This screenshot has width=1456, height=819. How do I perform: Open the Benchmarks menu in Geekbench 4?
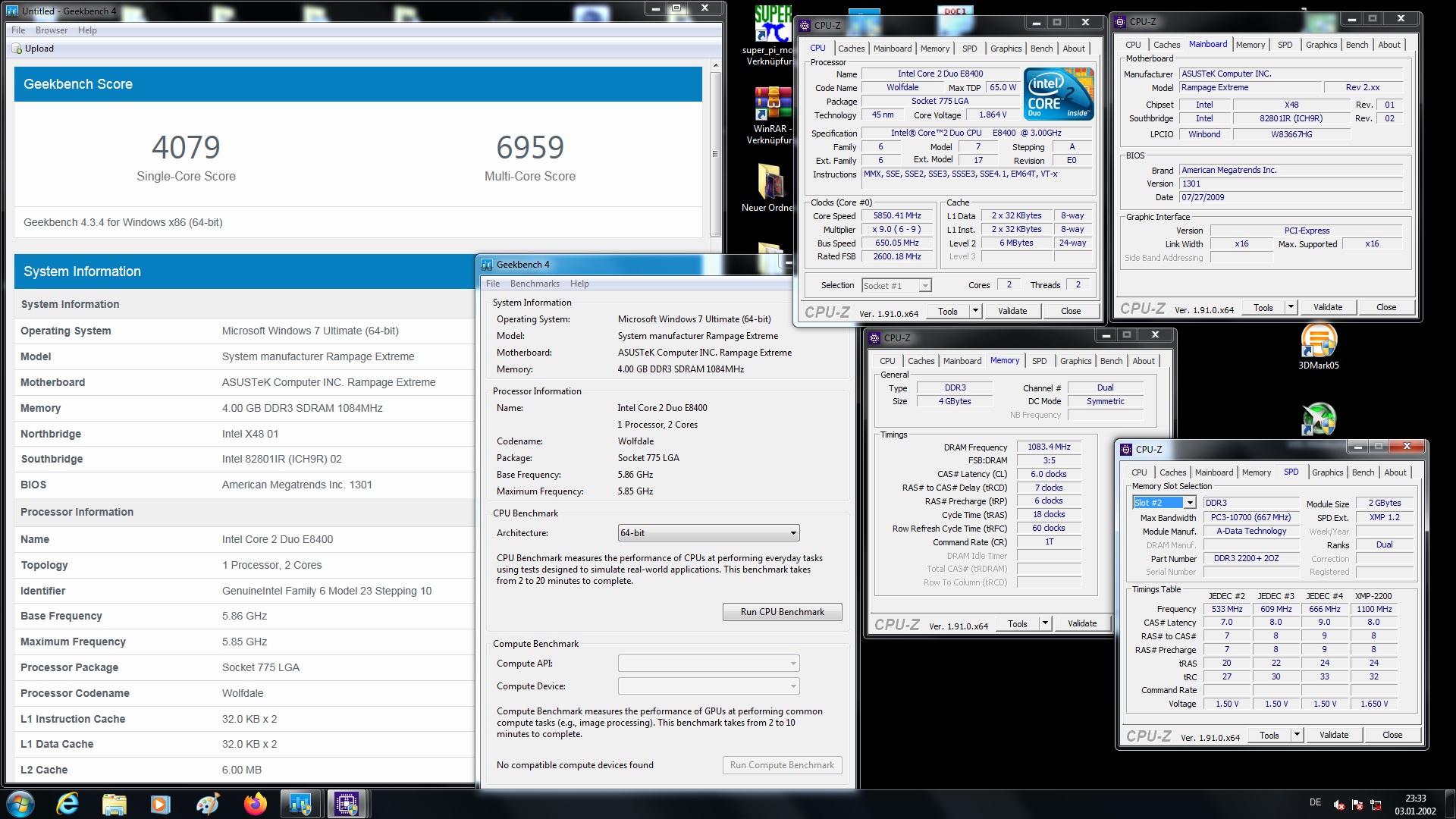pyautogui.click(x=535, y=284)
